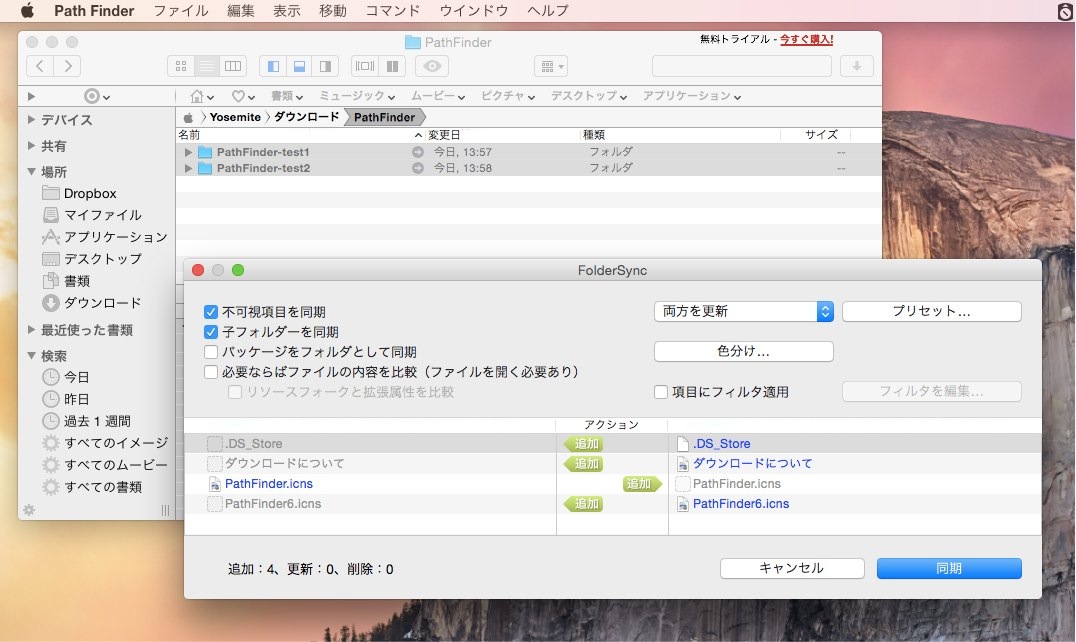
Task: Click the 色分け... button
Action: coord(744,351)
